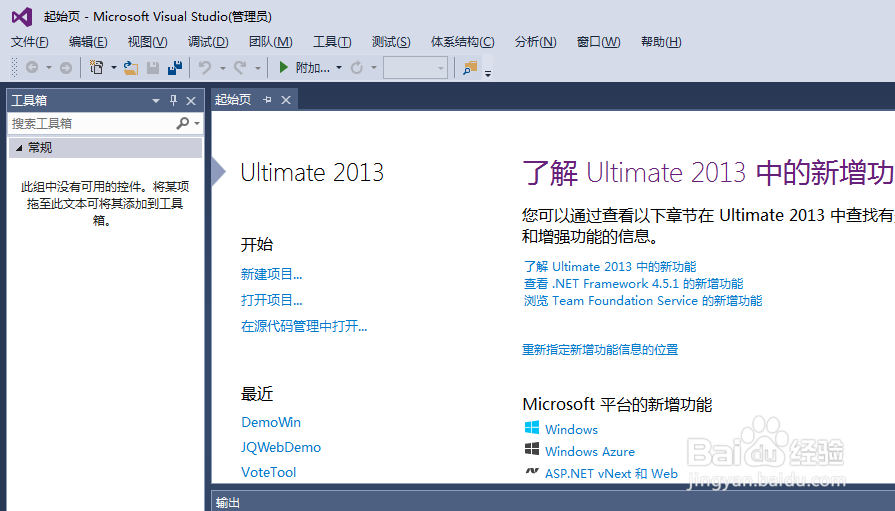Click the Undo toolbar icon

point(205,67)
